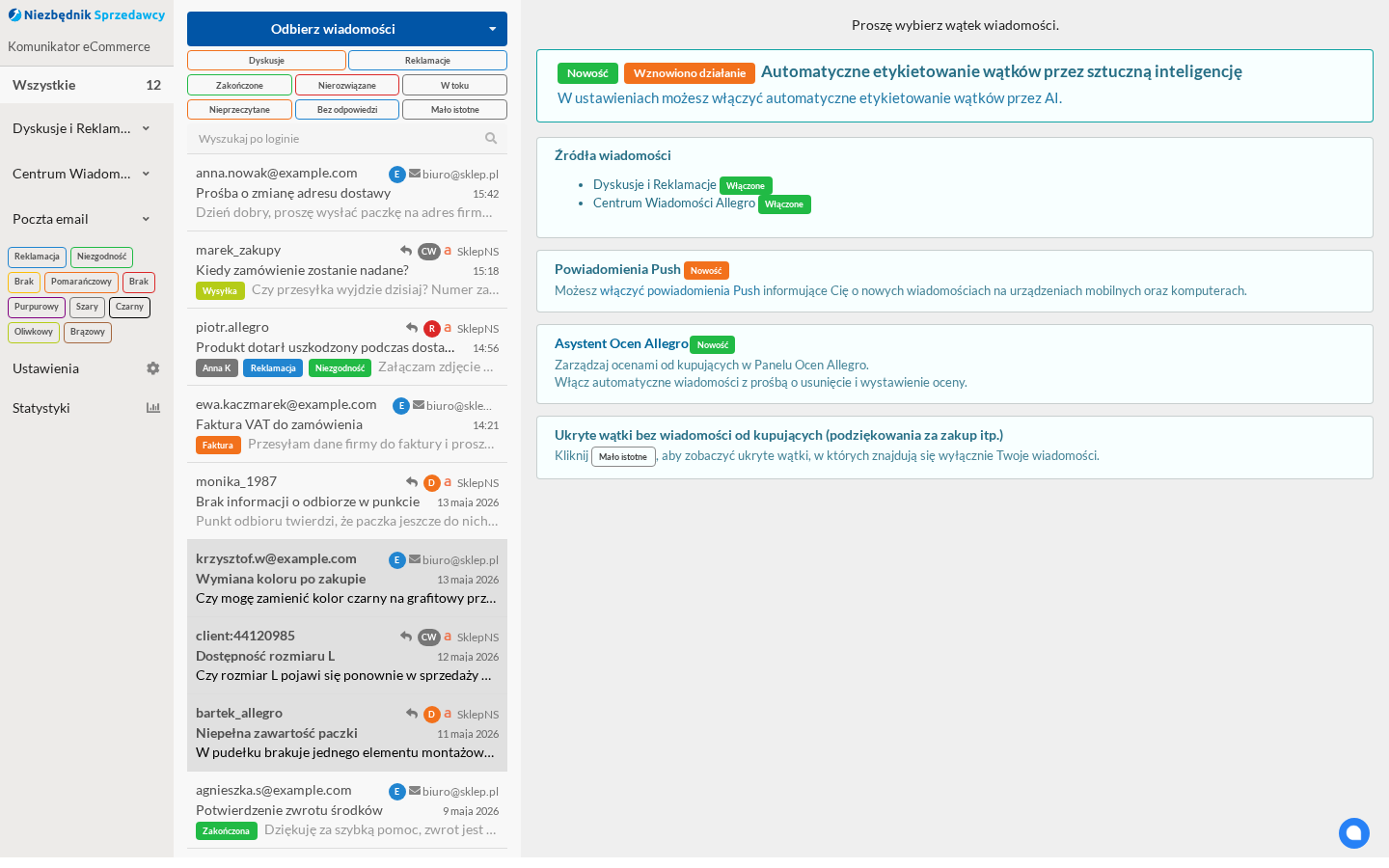Toggle the W toku filter
1389x868 pixels.
click(x=454, y=85)
